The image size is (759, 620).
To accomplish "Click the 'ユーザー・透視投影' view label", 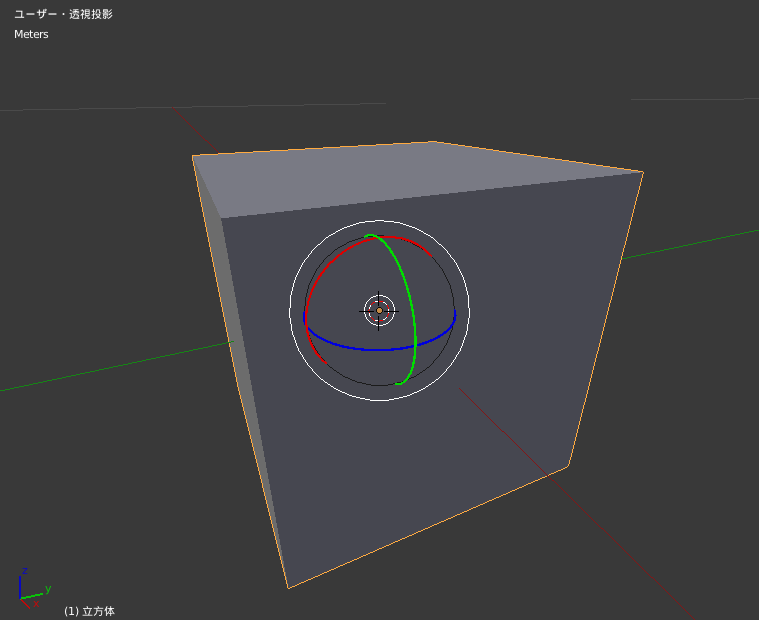I will (63, 14).
